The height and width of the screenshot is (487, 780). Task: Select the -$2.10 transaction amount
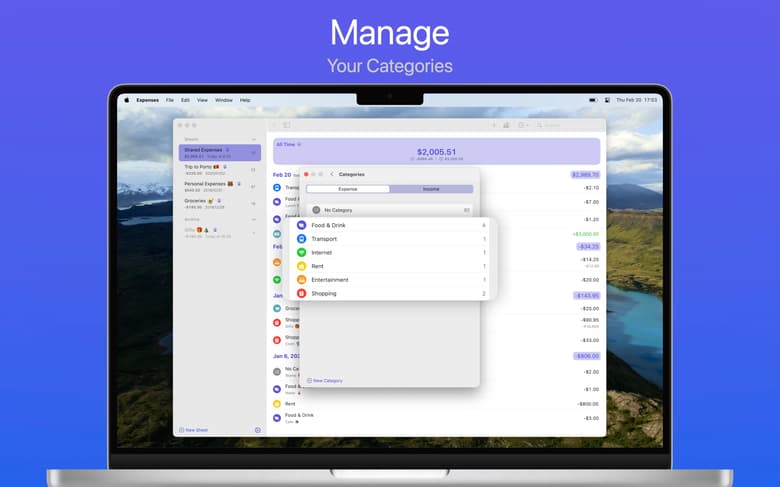pyautogui.click(x=591, y=188)
